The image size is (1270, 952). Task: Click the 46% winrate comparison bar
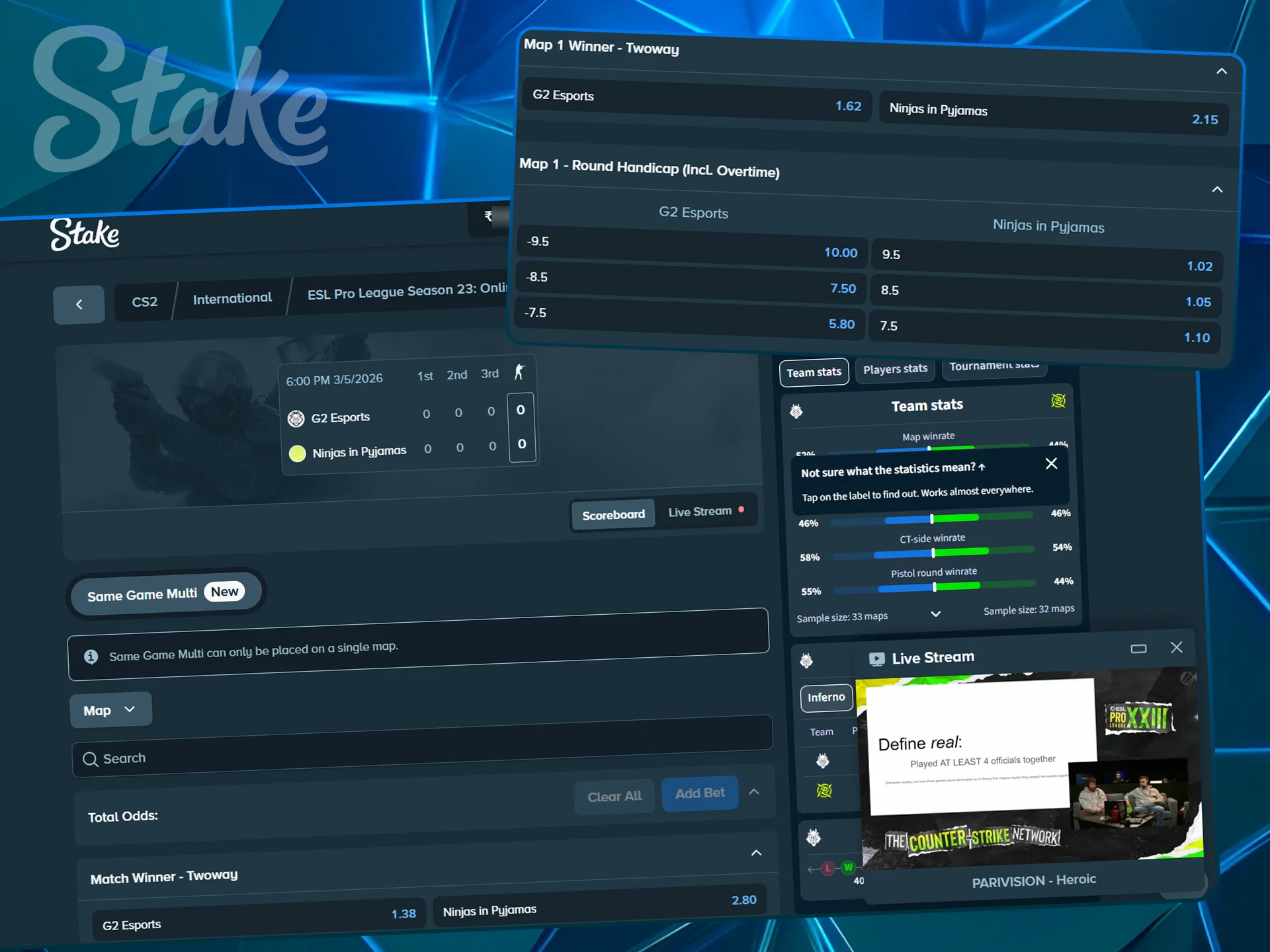(932, 519)
